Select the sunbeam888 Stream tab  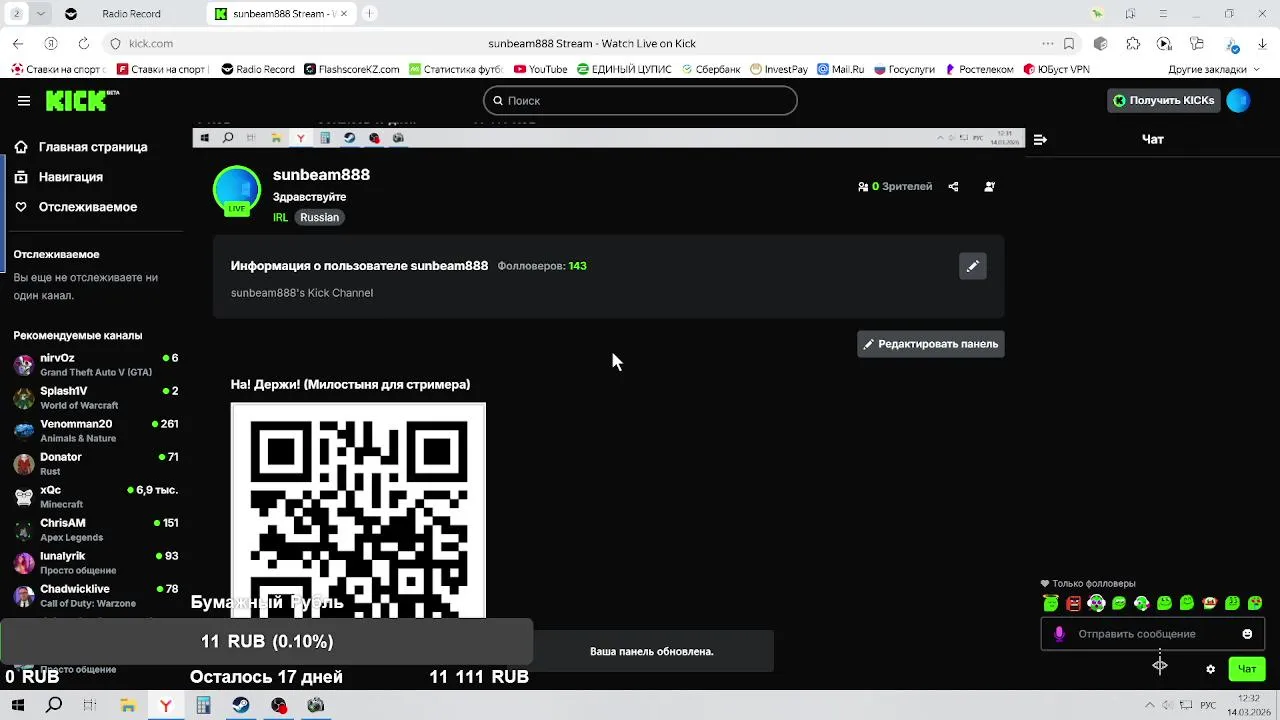pos(280,14)
